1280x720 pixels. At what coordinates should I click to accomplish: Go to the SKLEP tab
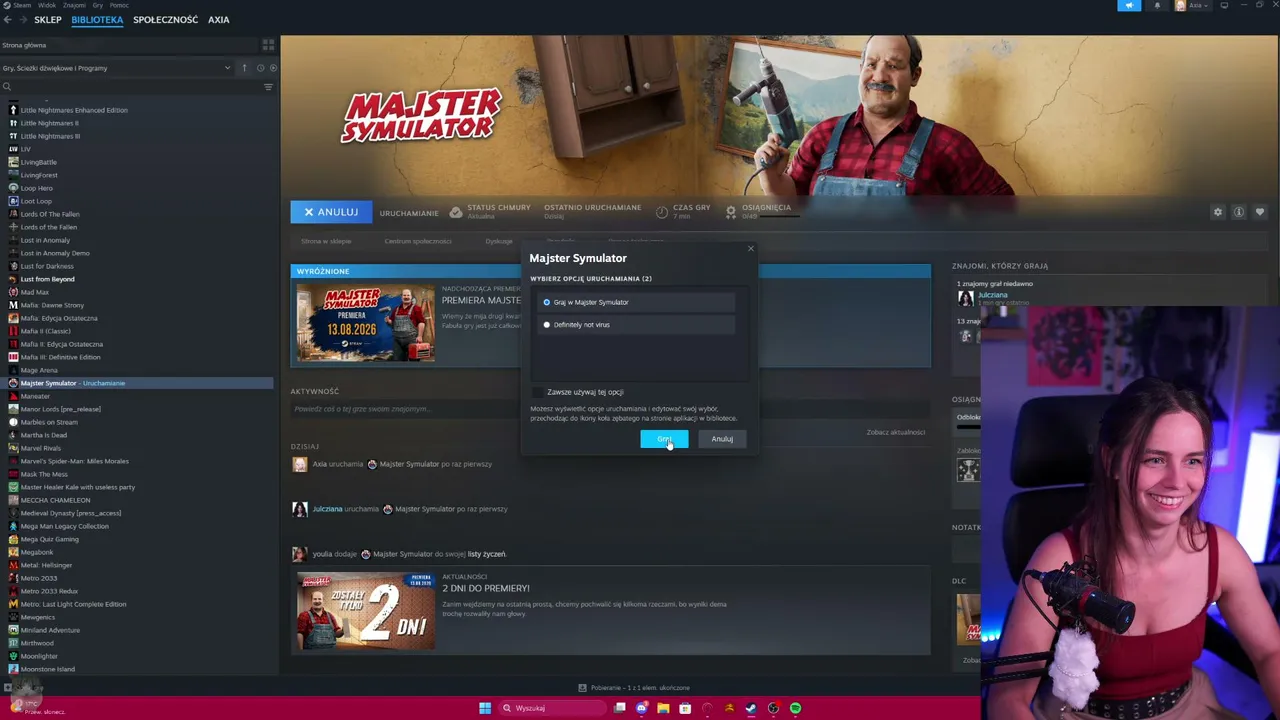tap(48, 20)
